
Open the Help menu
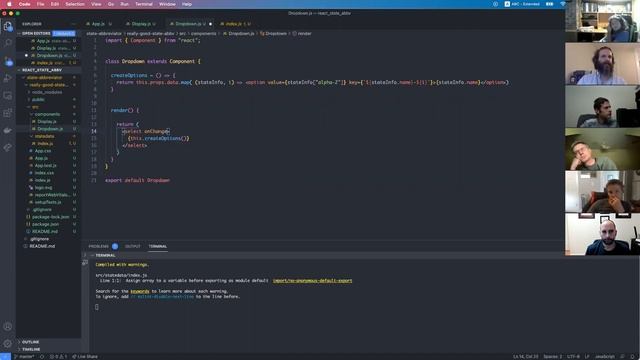[187, 4]
